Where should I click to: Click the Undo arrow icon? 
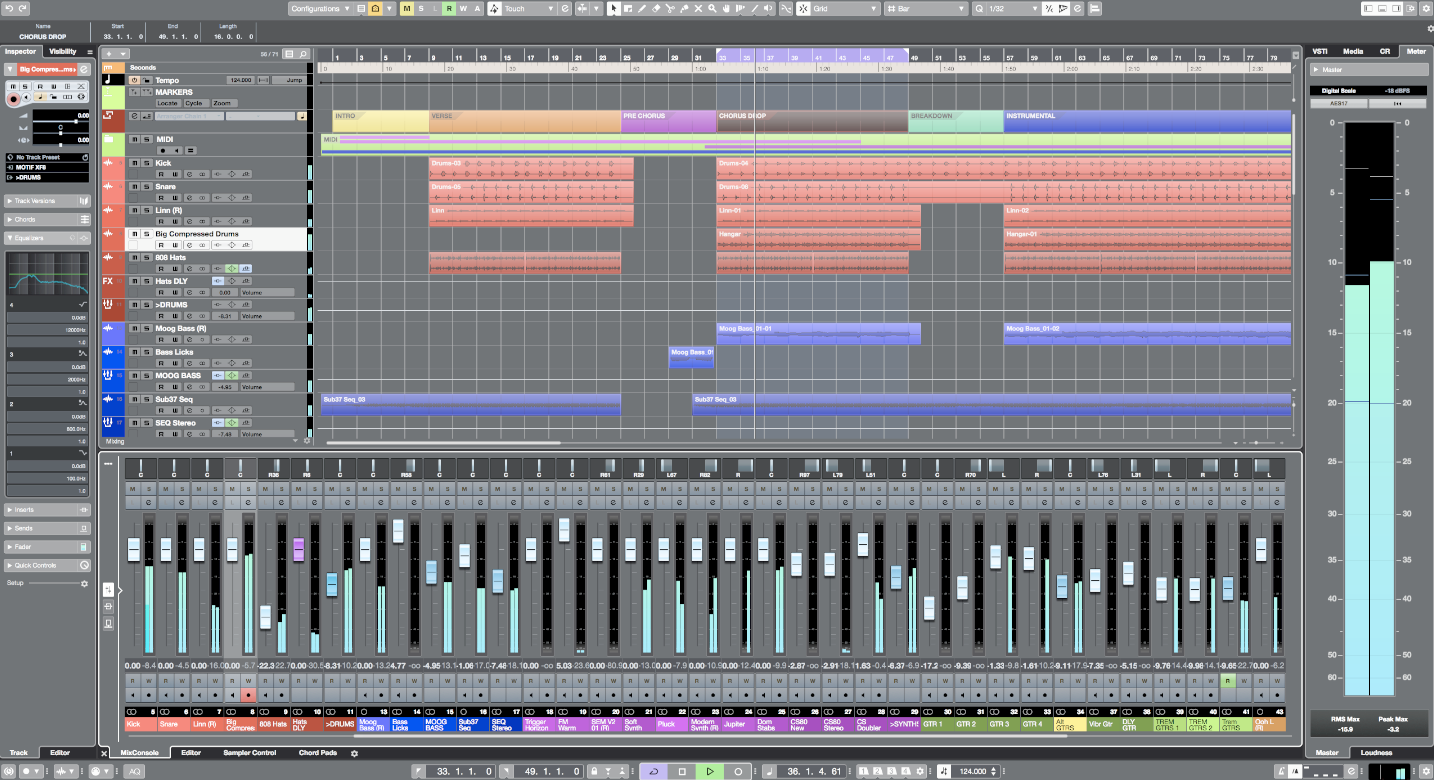[9, 8]
